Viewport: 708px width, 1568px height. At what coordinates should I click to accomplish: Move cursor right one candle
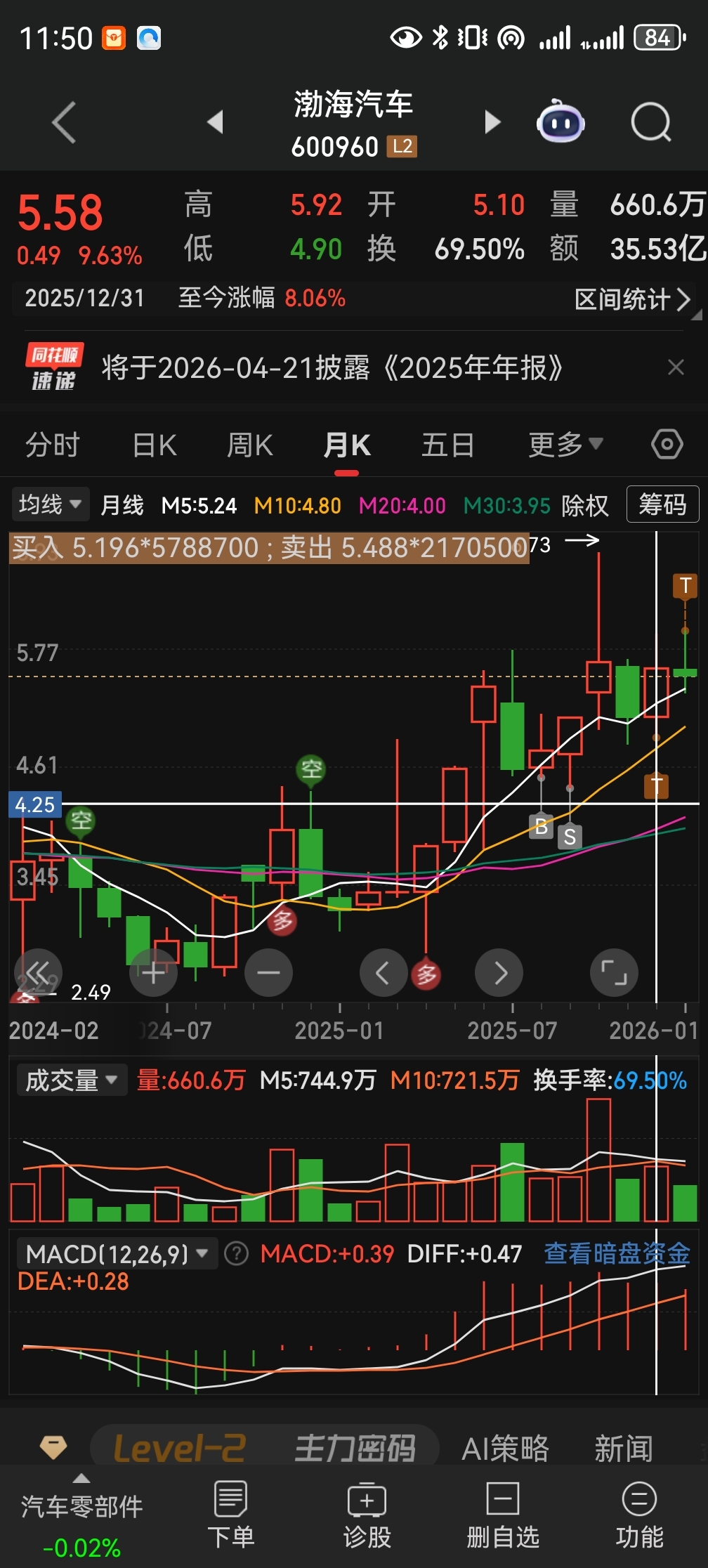coord(499,973)
